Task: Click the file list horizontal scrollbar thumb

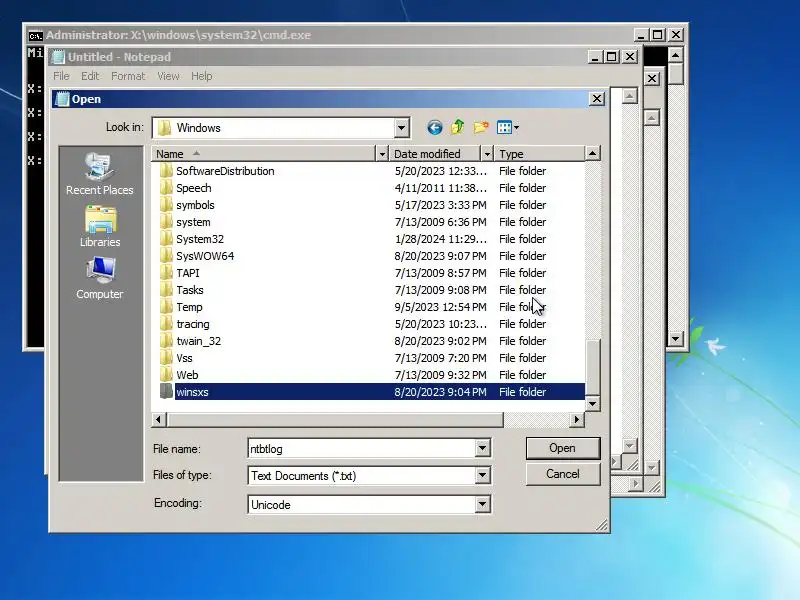Action: click(x=335, y=419)
